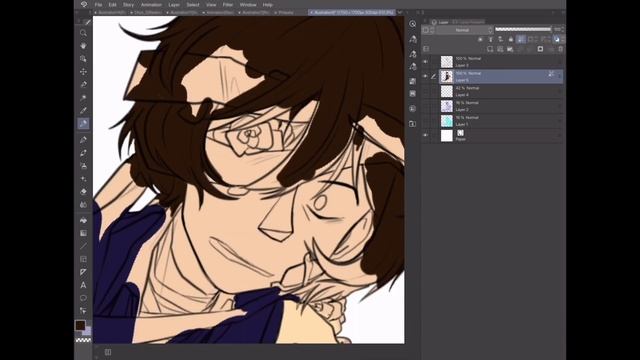640x360 pixels.
Task: Open the Story menu
Action: tap(128, 5)
